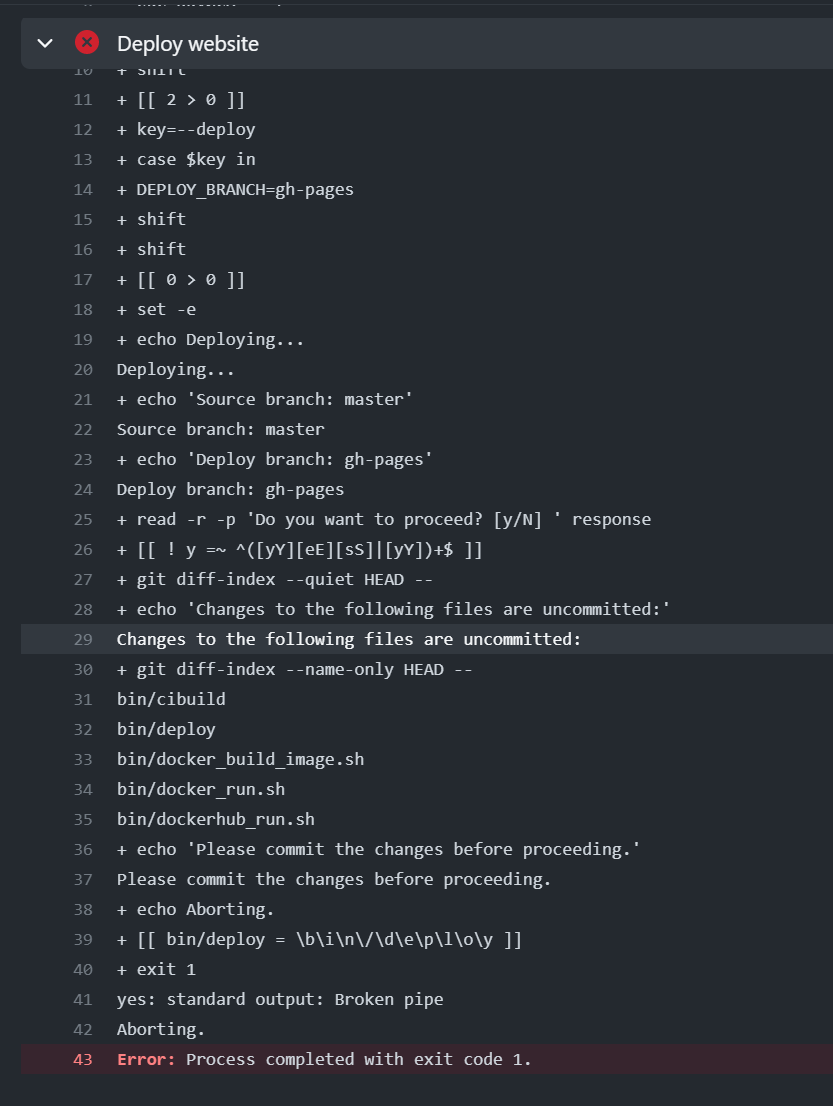This screenshot has height=1106, width=833.
Task: Click line number 14 showing DEPLOY_BRANCH
Action: click(x=82, y=189)
